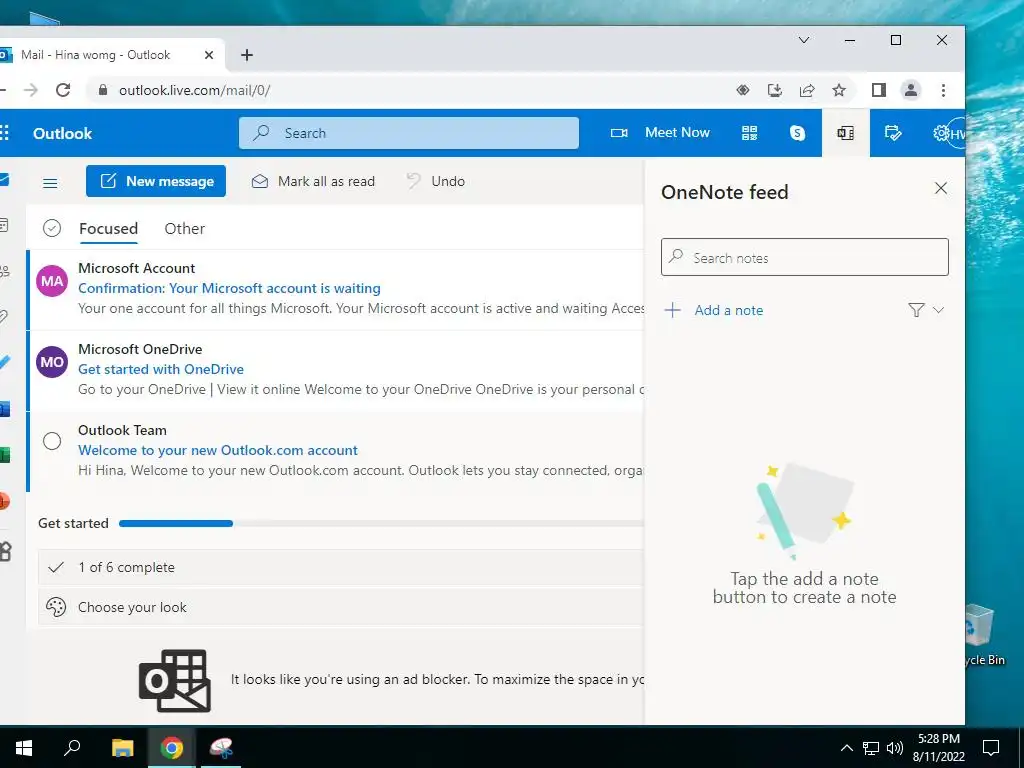Click the Choose your look option

coord(341,607)
